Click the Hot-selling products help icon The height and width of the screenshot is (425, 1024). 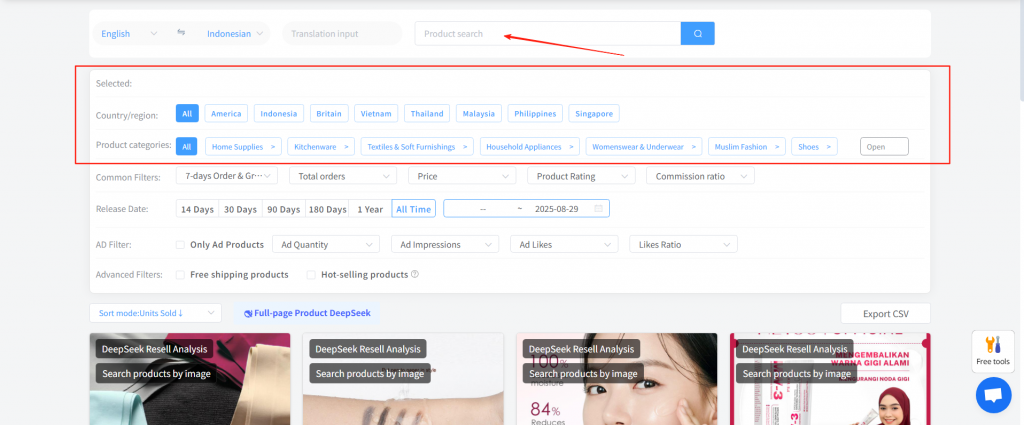click(x=415, y=275)
